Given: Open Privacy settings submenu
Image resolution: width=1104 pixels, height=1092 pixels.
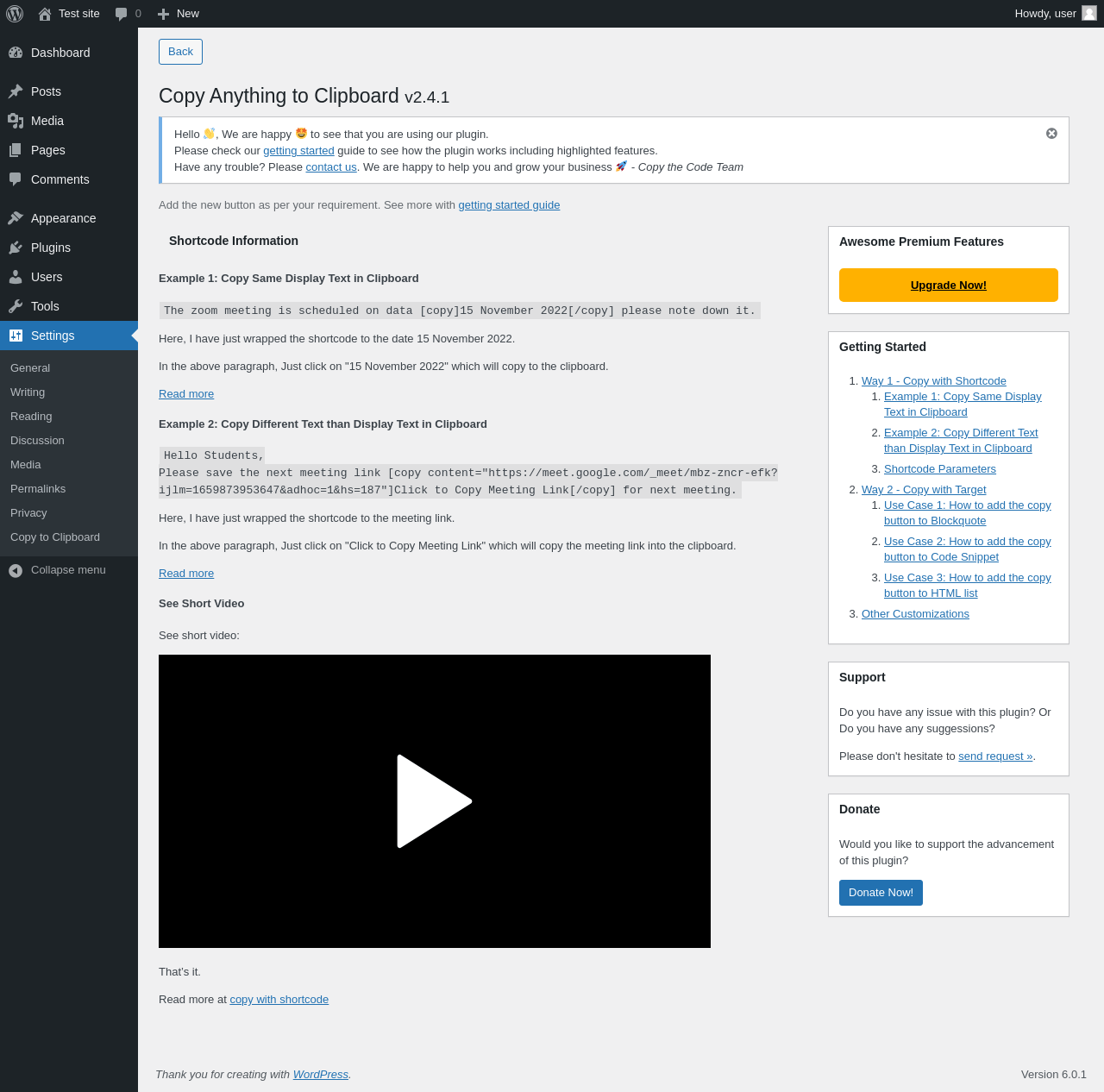Looking at the screenshot, I should coord(28,513).
